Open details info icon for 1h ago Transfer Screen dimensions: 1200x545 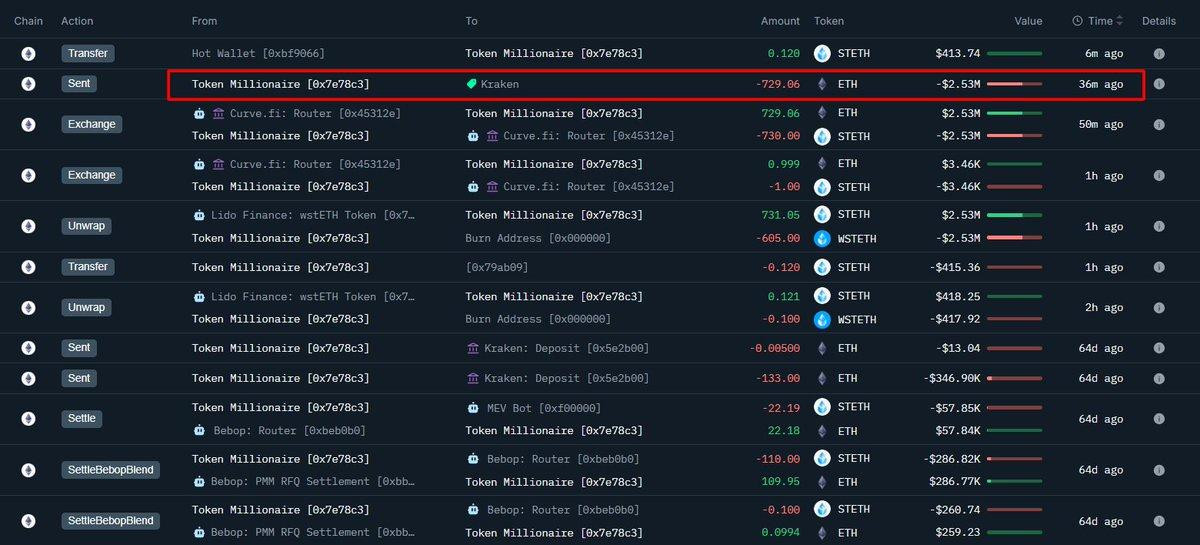pyautogui.click(x=1159, y=267)
